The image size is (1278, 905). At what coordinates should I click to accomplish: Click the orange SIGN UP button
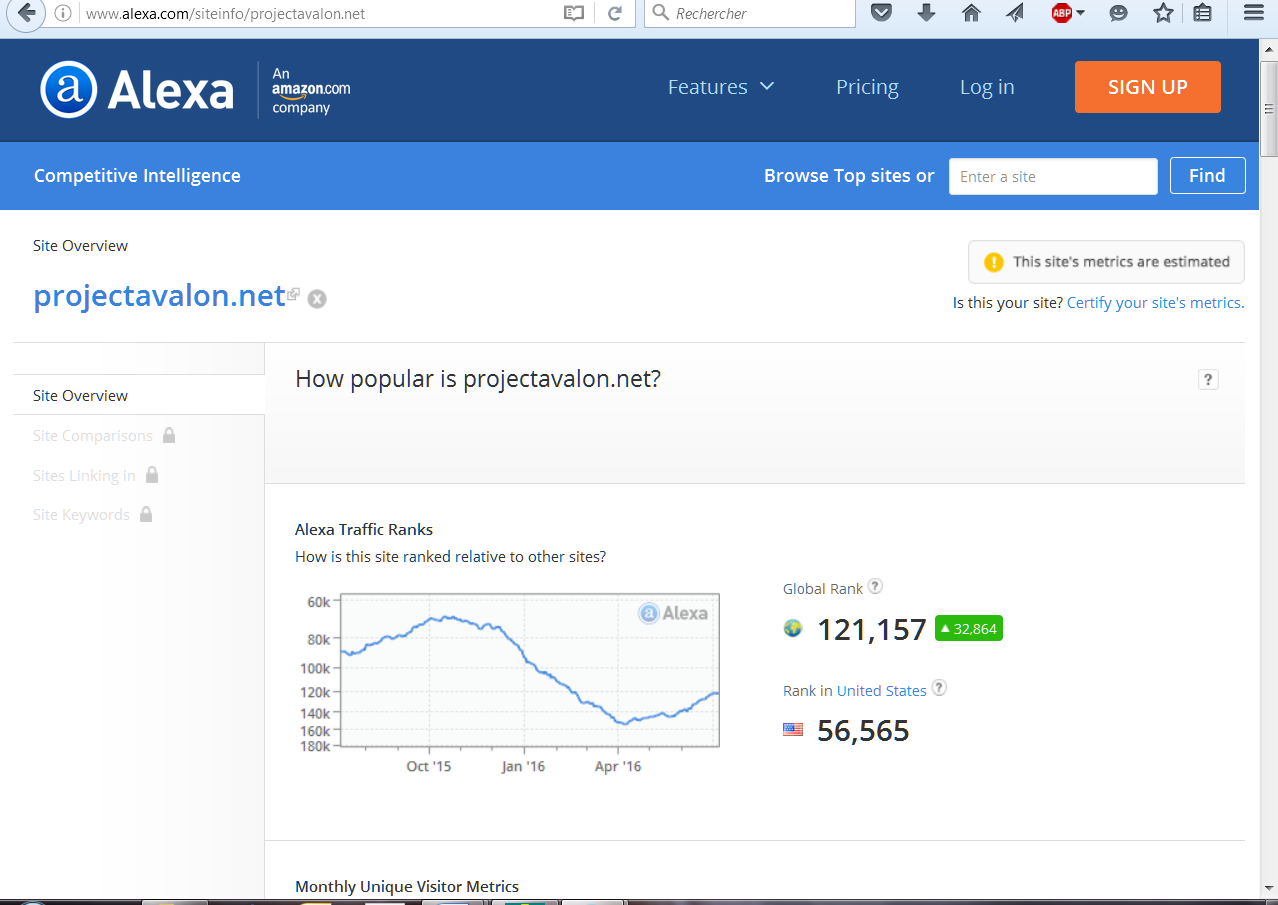pos(1147,87)
